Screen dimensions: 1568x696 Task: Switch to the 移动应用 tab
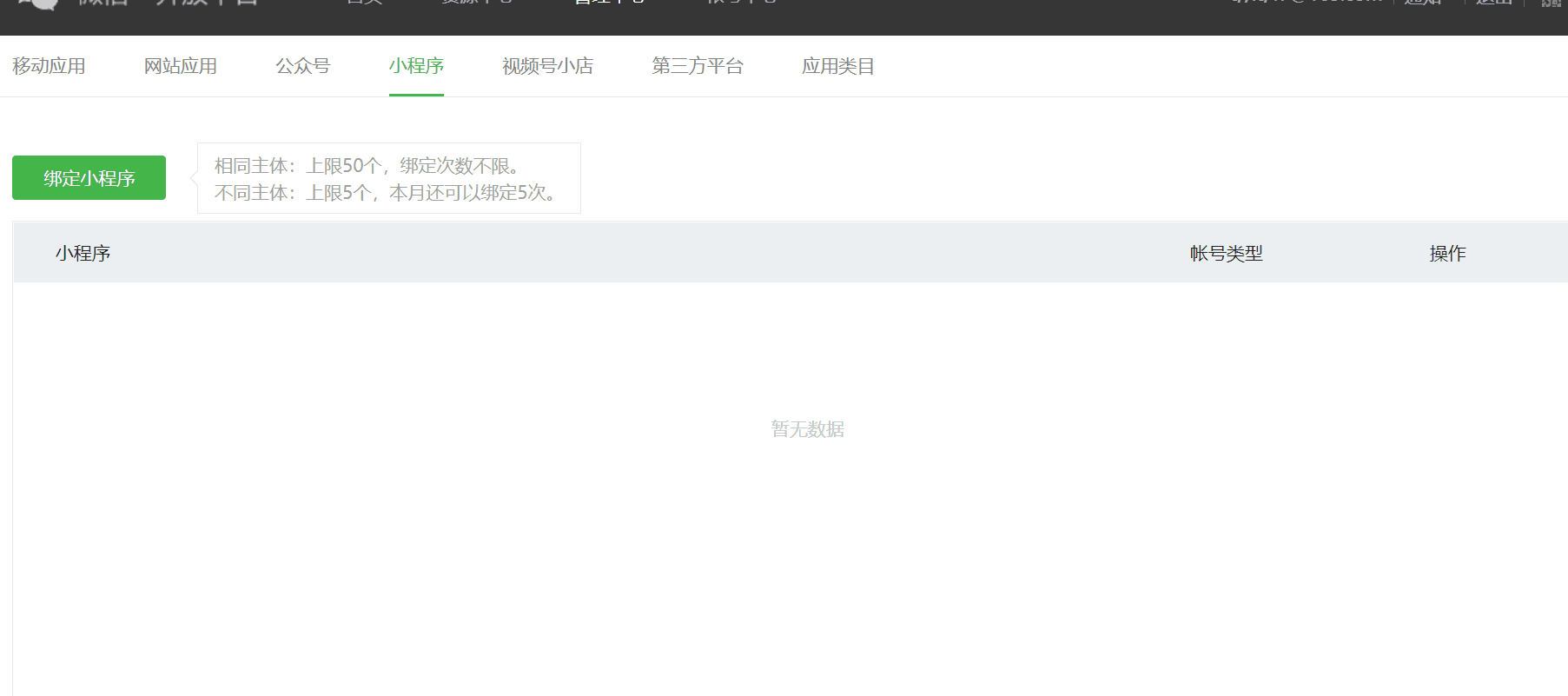tap(49, 66)
